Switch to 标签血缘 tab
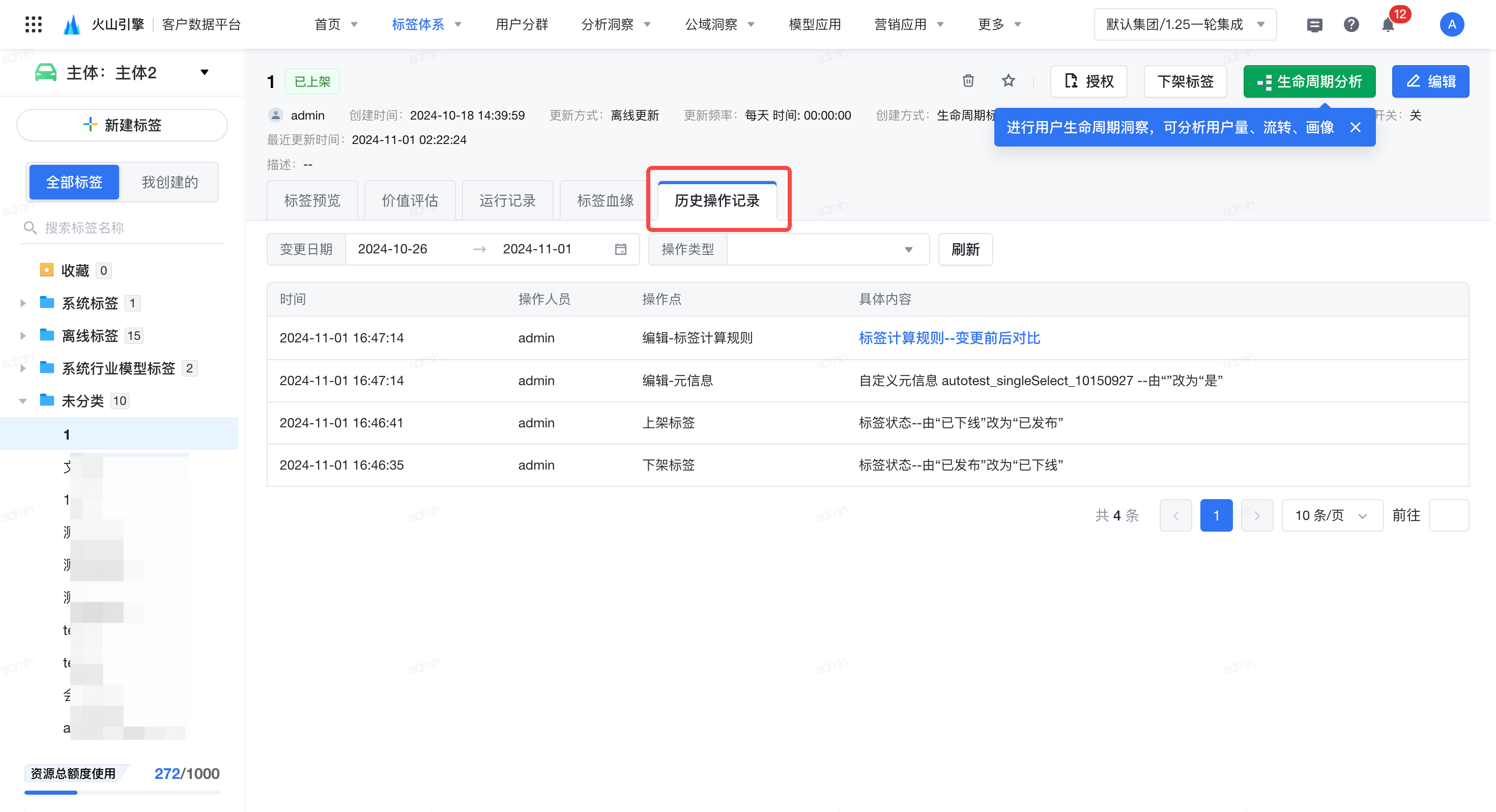The width and height of the screenshot is (1496, 812). (x=605, y=200)
